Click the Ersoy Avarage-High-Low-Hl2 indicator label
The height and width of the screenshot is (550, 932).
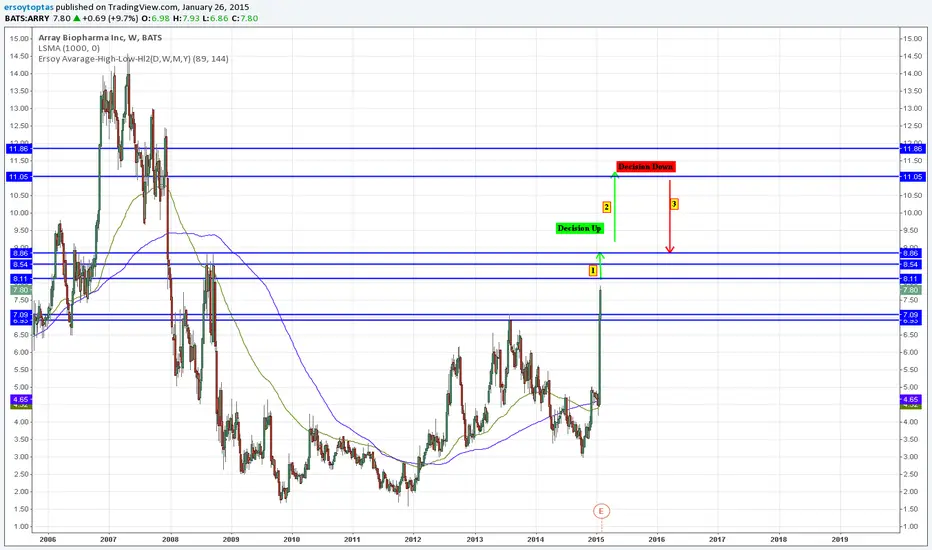[133, 59]
